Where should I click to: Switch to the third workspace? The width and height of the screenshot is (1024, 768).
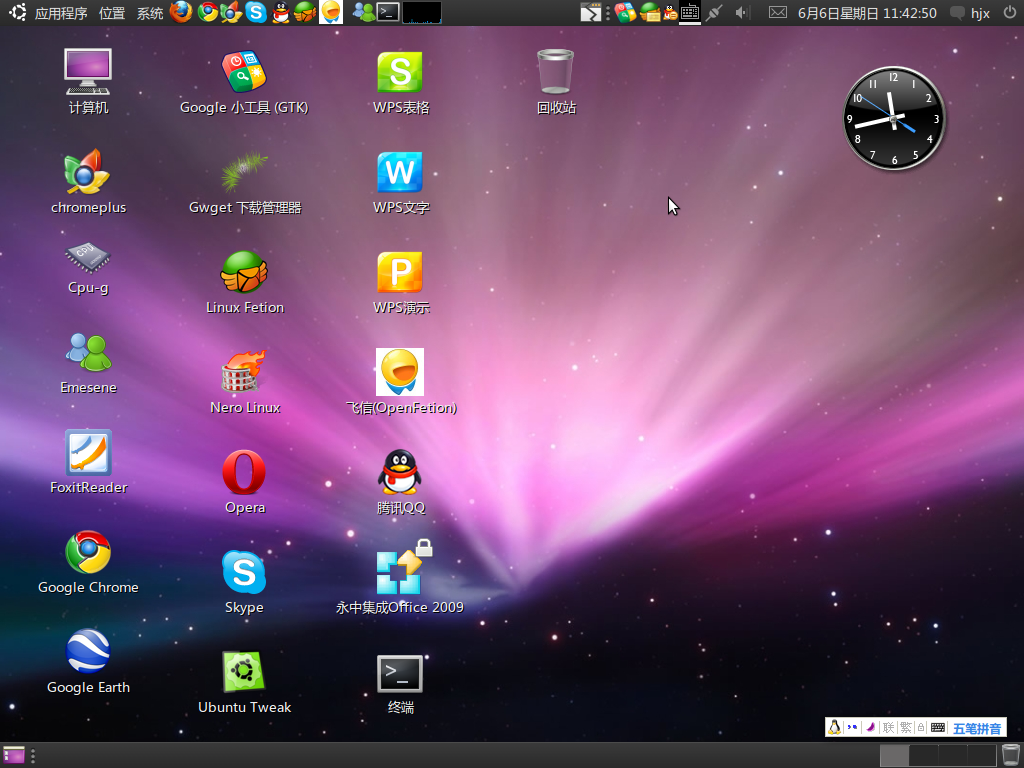pyautogui.click(x=952, y=755)
